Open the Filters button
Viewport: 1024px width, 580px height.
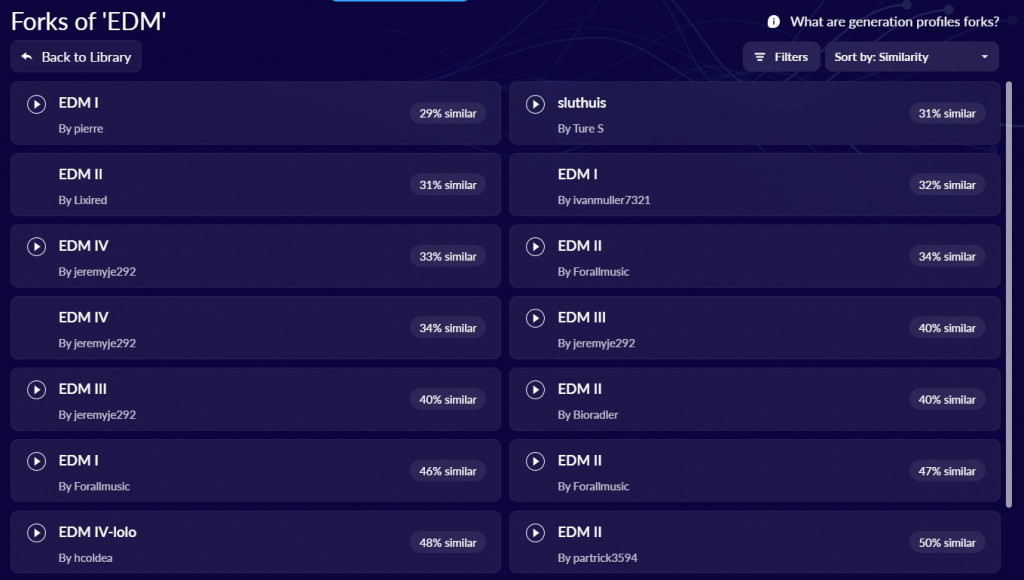click(x=781, y=57)
